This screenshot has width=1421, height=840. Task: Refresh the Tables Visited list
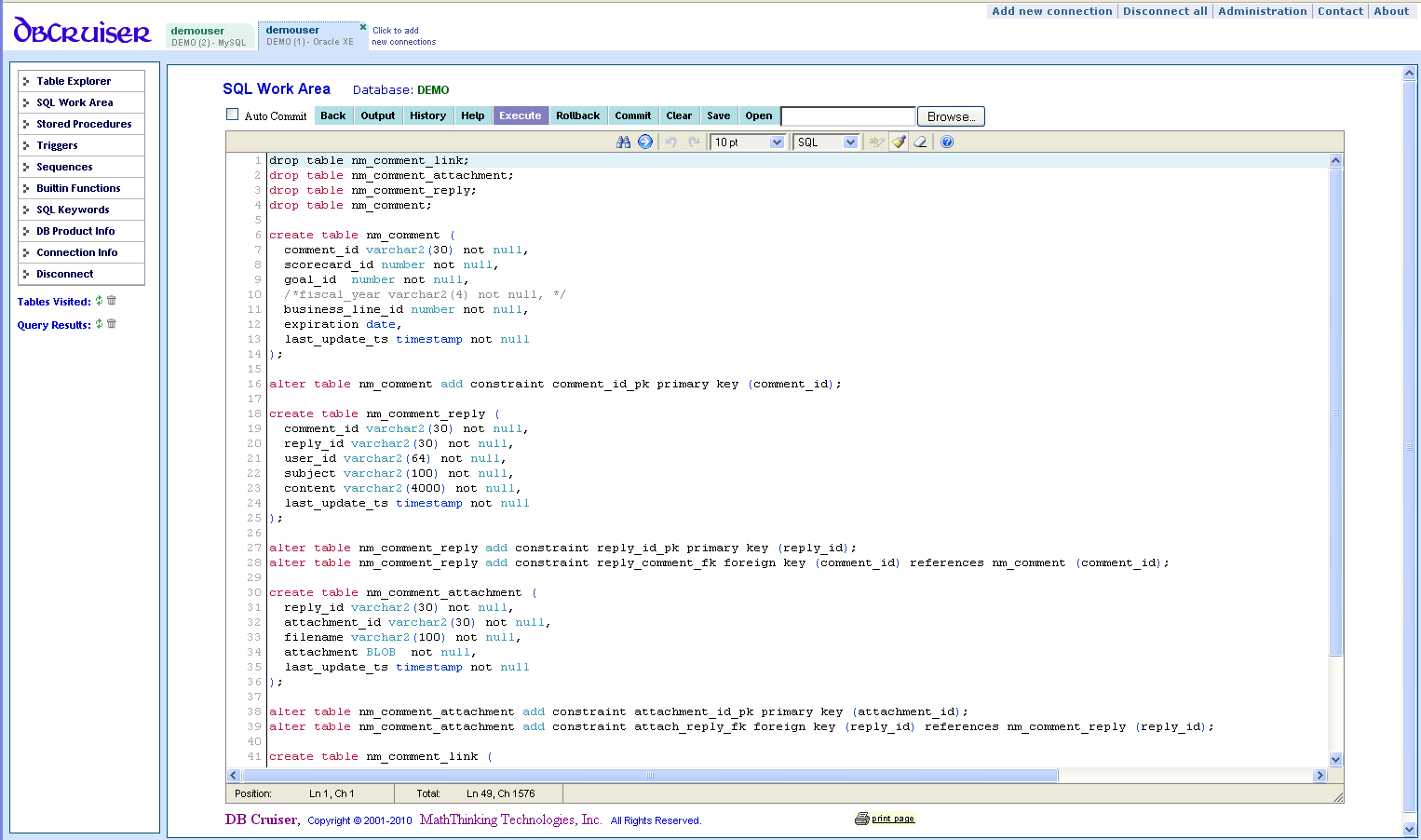100,301
